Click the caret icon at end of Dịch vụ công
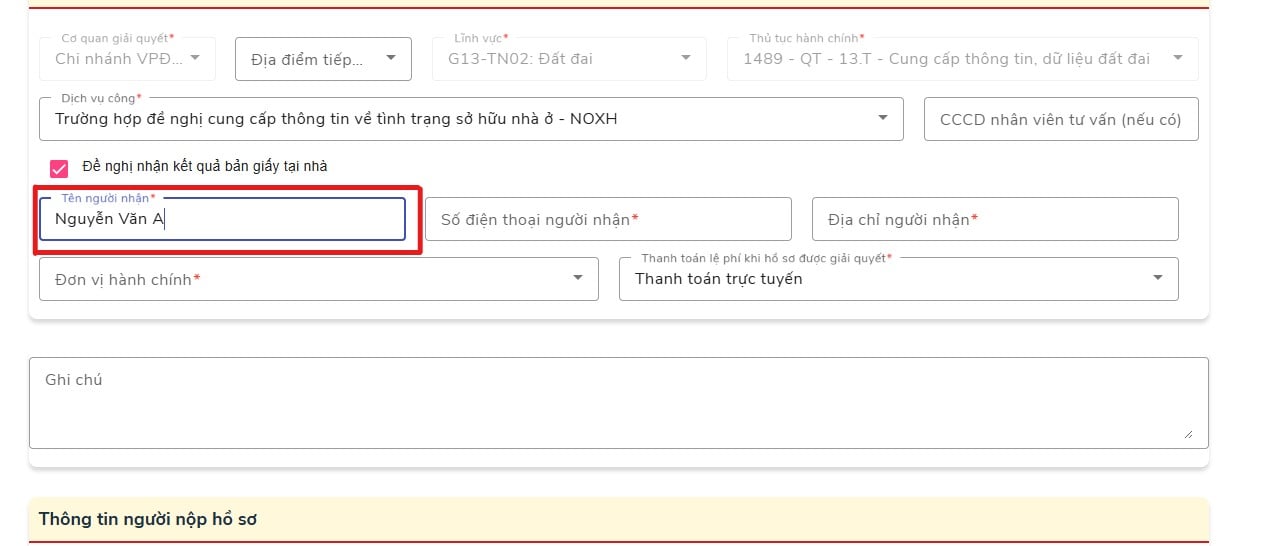This screenshot has height=546, width=1279. click(x=883, y=118)
